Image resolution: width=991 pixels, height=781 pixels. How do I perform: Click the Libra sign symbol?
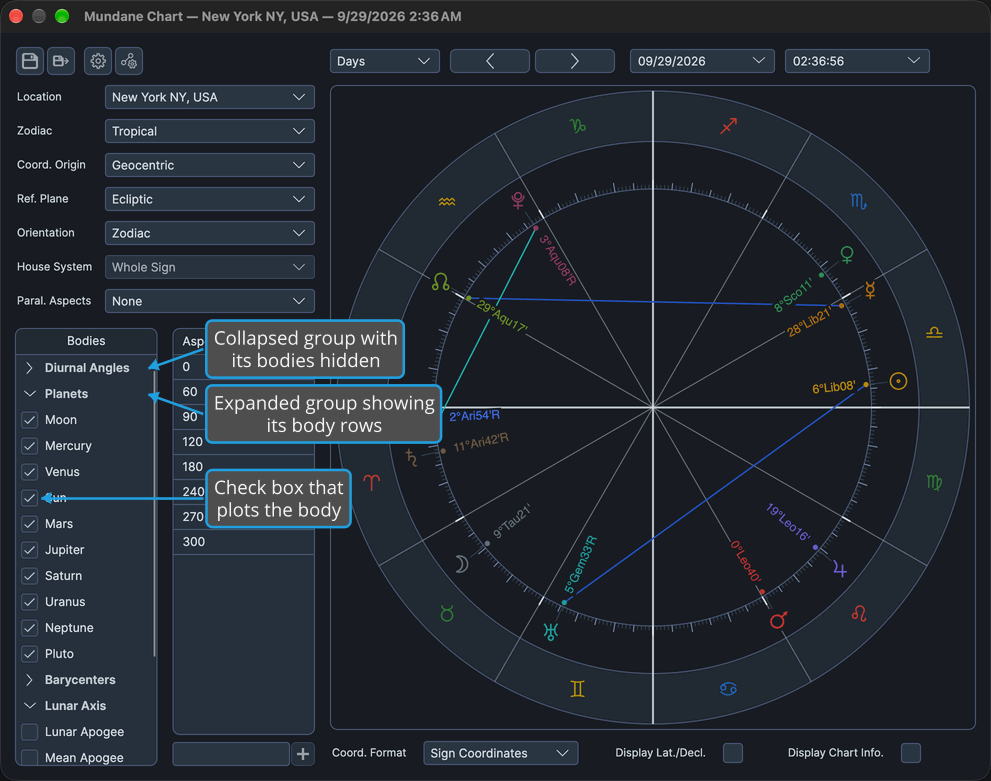coord(934,332)
